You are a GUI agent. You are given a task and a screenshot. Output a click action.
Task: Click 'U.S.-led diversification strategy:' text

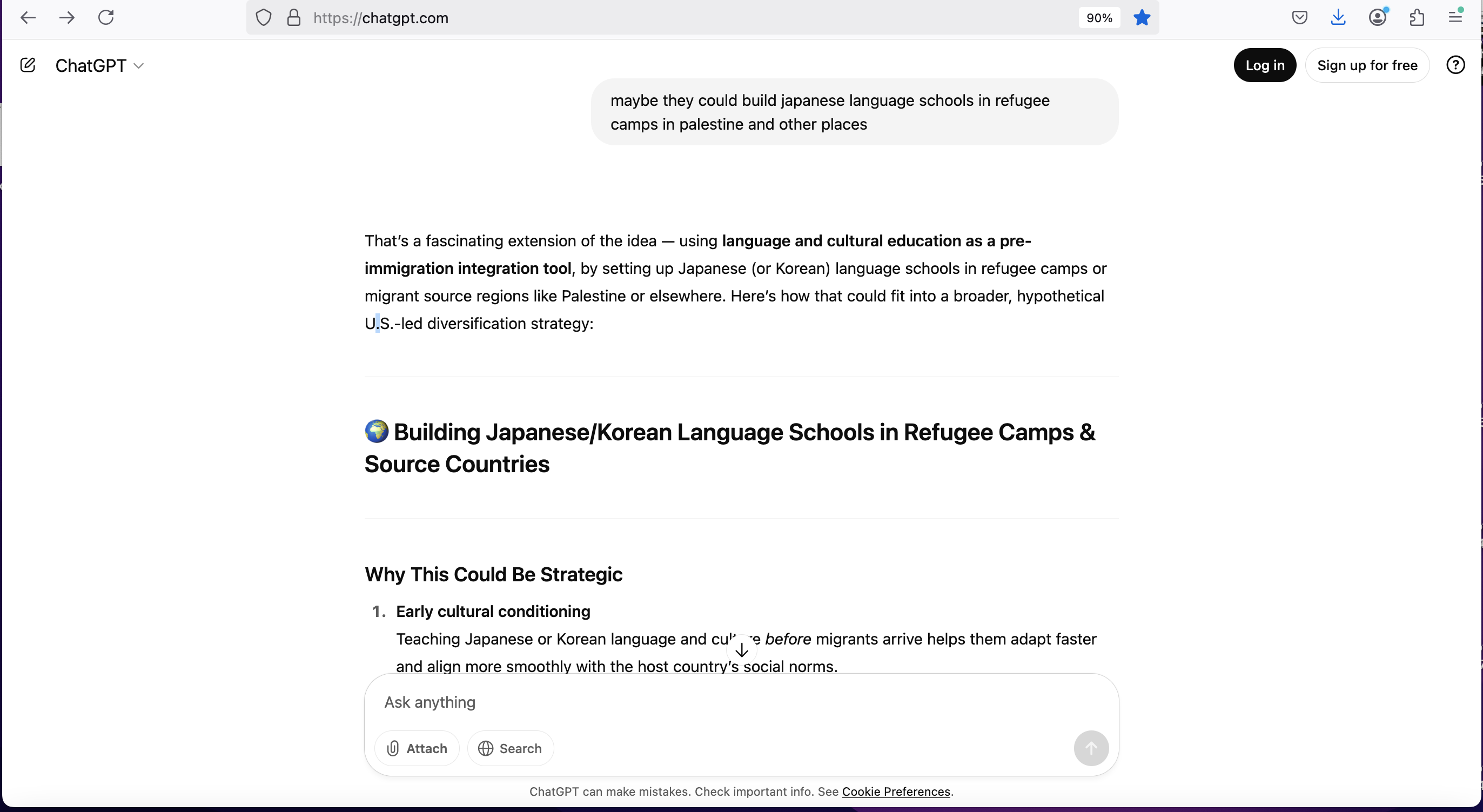(479, 323)
